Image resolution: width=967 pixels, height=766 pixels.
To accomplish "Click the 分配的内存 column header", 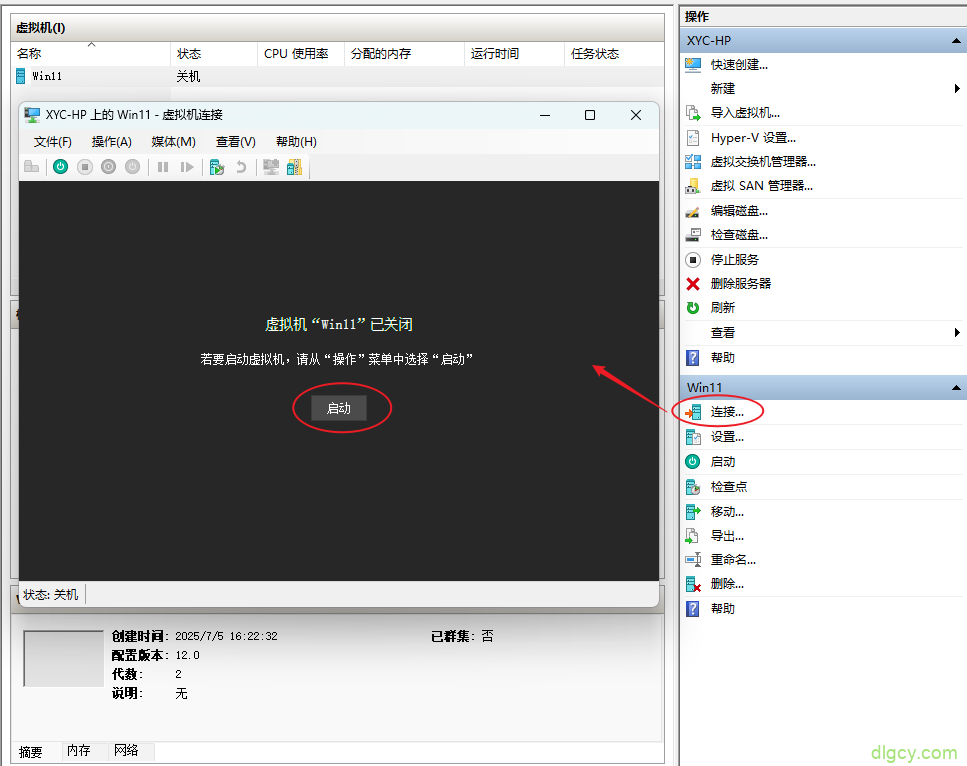I will coord(404,54).
